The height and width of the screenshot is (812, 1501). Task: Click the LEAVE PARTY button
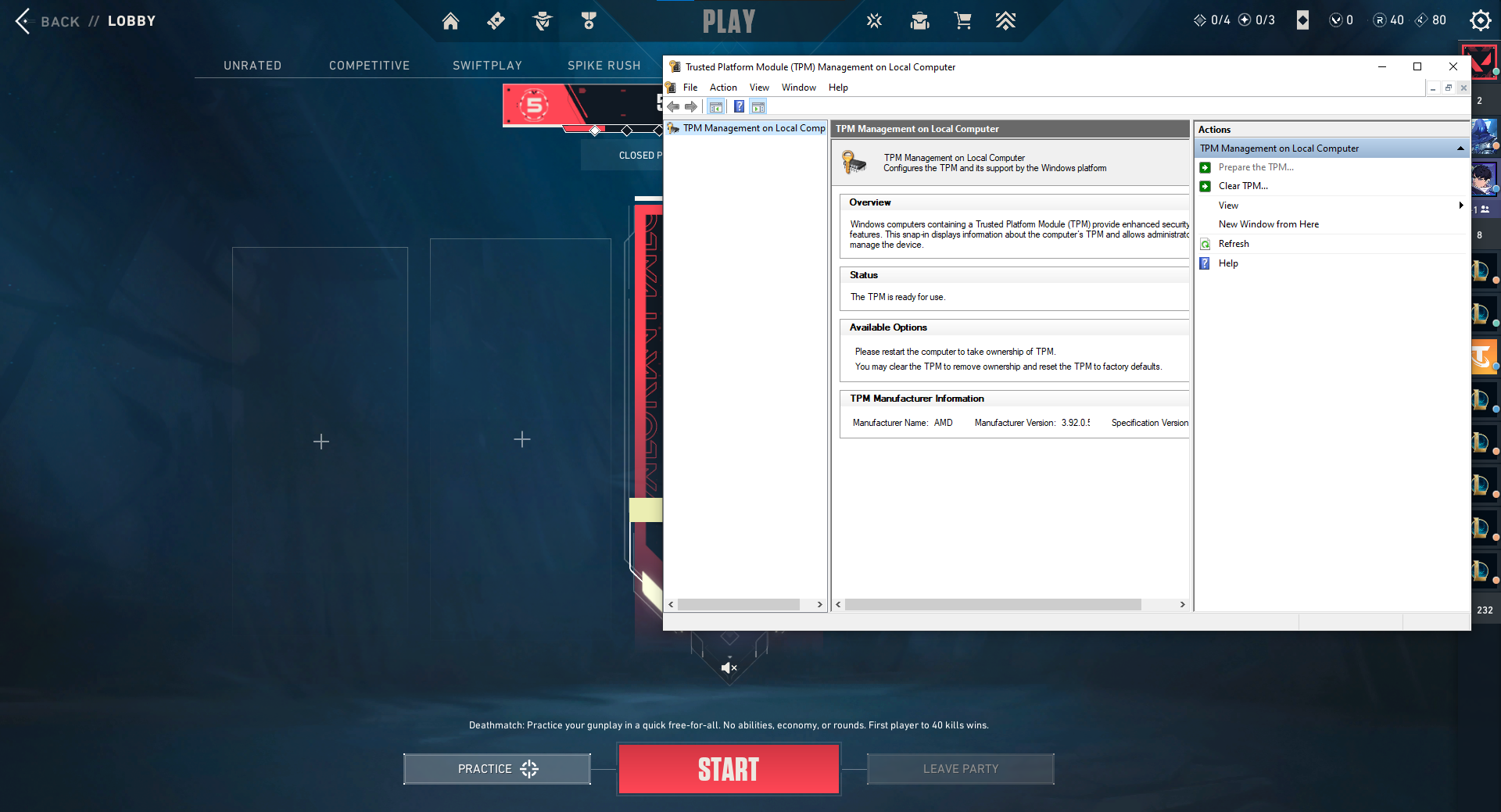click(961, 769)
